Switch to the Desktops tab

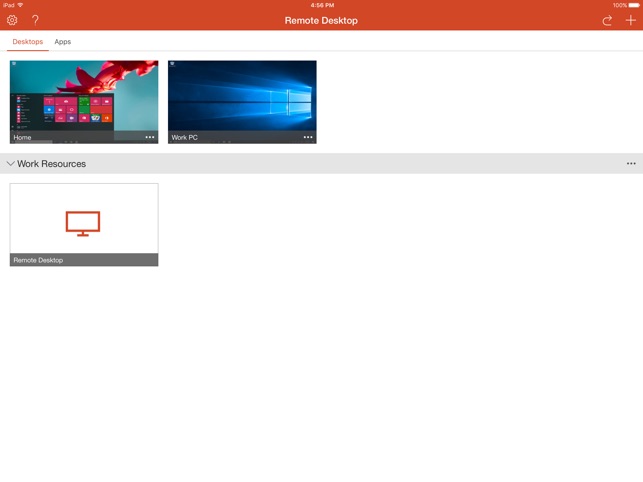pos(27,41)
